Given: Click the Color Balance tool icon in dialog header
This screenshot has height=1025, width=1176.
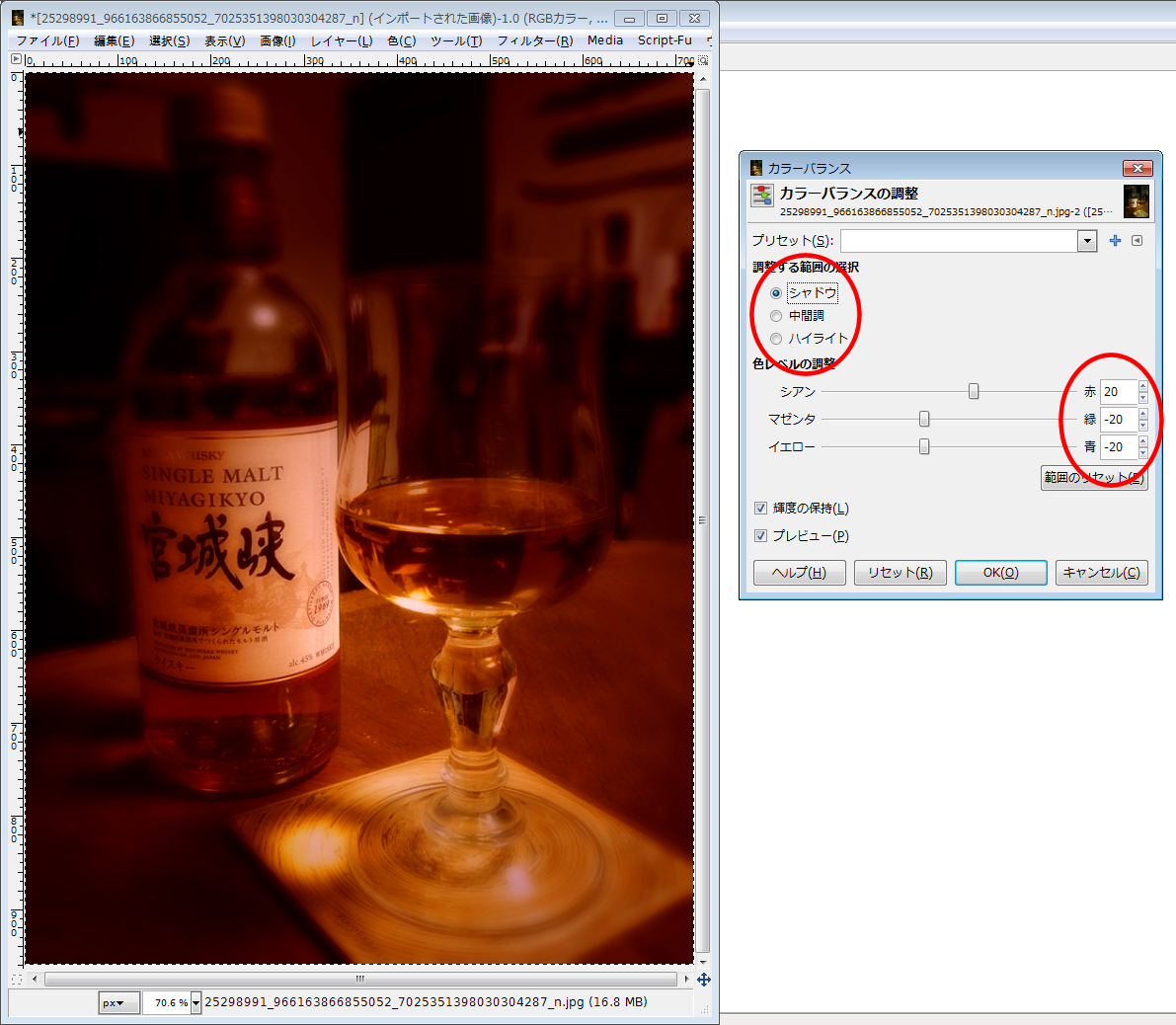Looking at the screenshot, I should (x=762, y=196).
